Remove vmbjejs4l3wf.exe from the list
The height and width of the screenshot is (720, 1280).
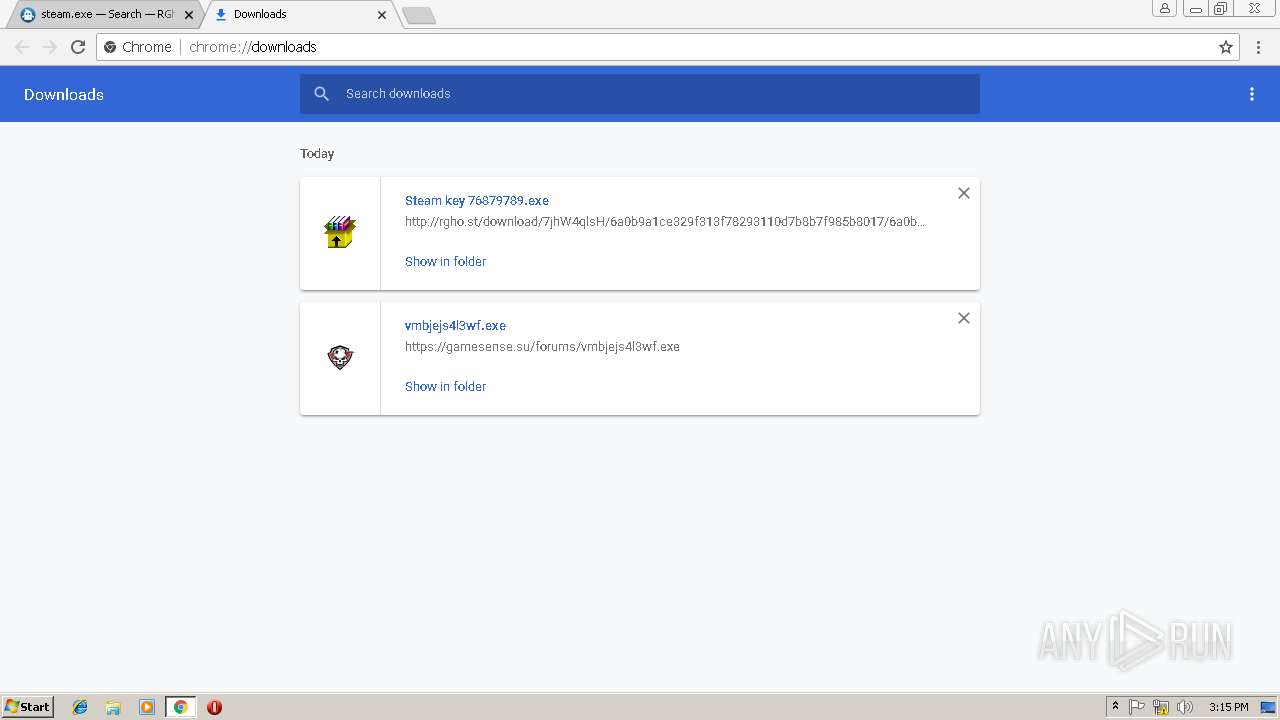pyautogui.click(x=964, y=318)
